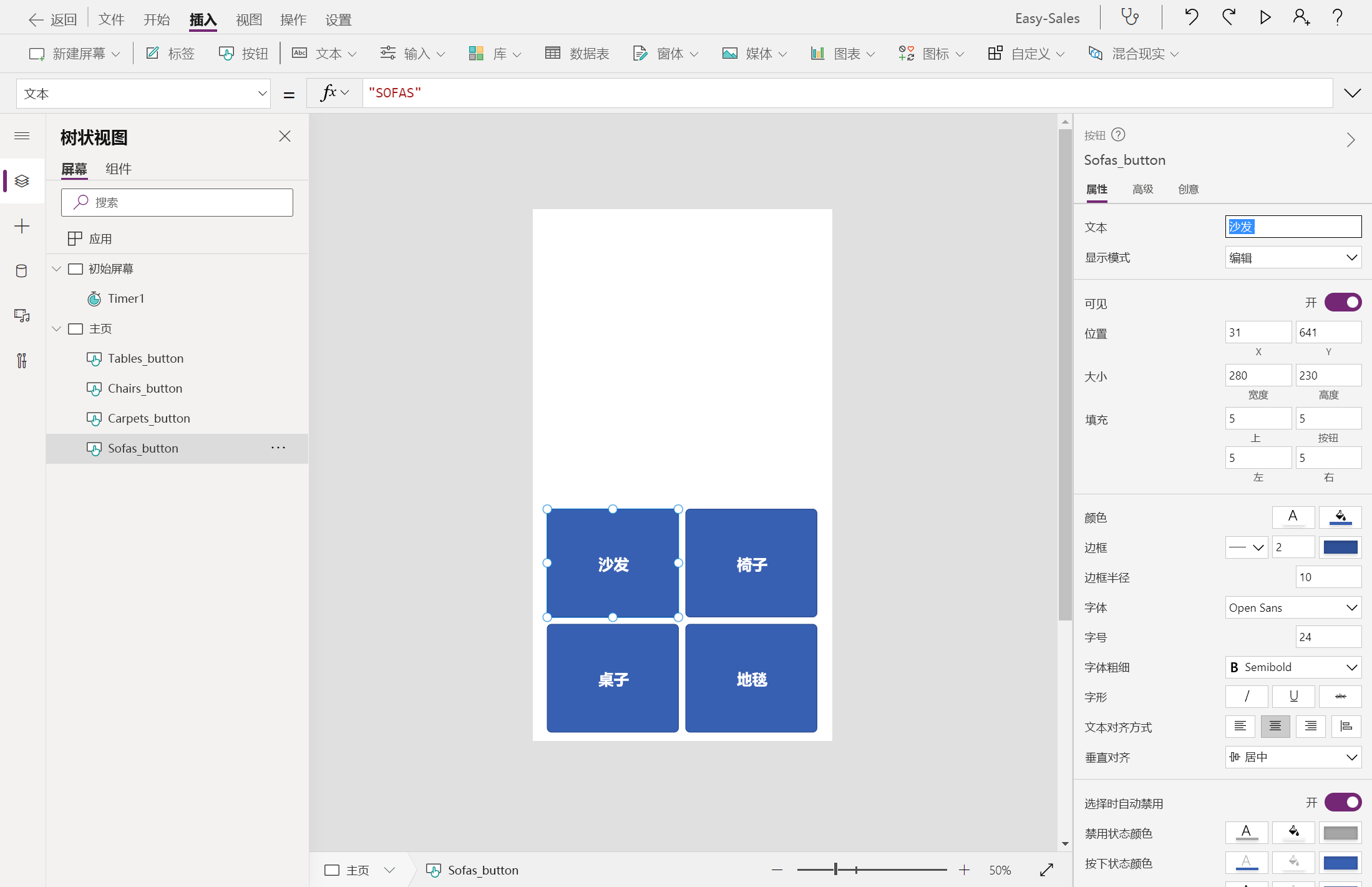Click the search magnifier icon
1372x887 pixels.
coord(80,202)
